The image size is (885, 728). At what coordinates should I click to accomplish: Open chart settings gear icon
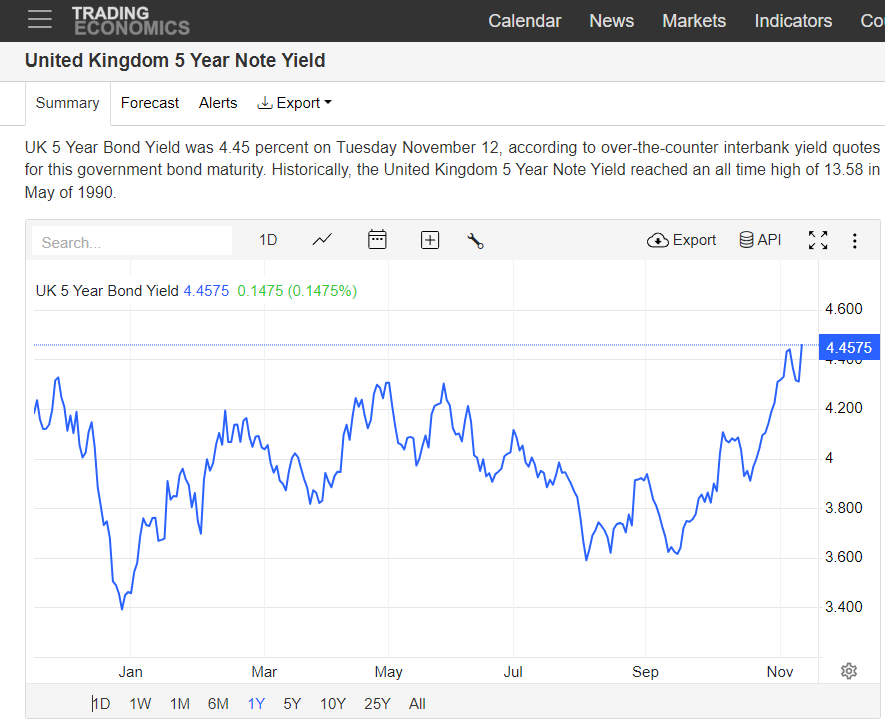849,671
